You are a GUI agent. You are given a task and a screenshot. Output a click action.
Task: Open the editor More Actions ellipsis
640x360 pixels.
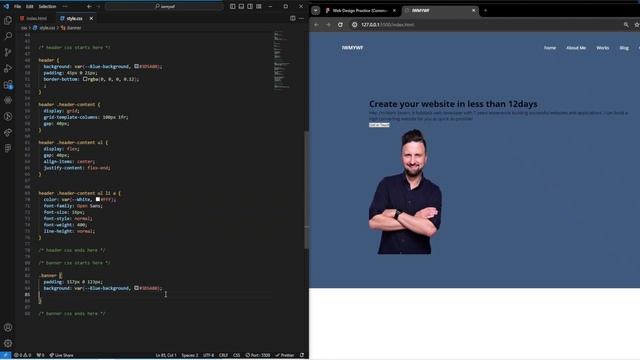[x=301, y=18]
